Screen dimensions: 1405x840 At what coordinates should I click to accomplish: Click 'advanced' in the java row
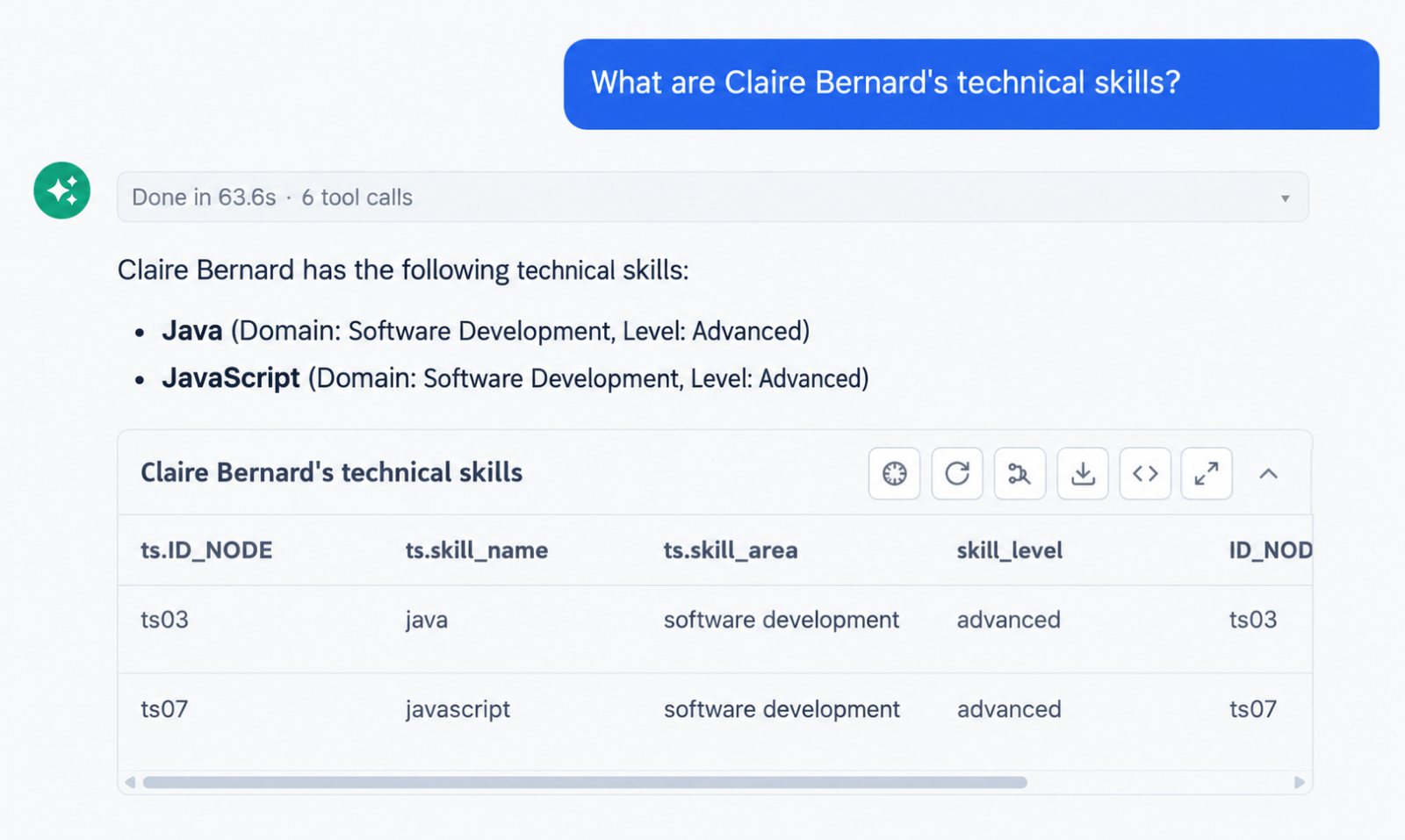click(x=1009, y=620)
